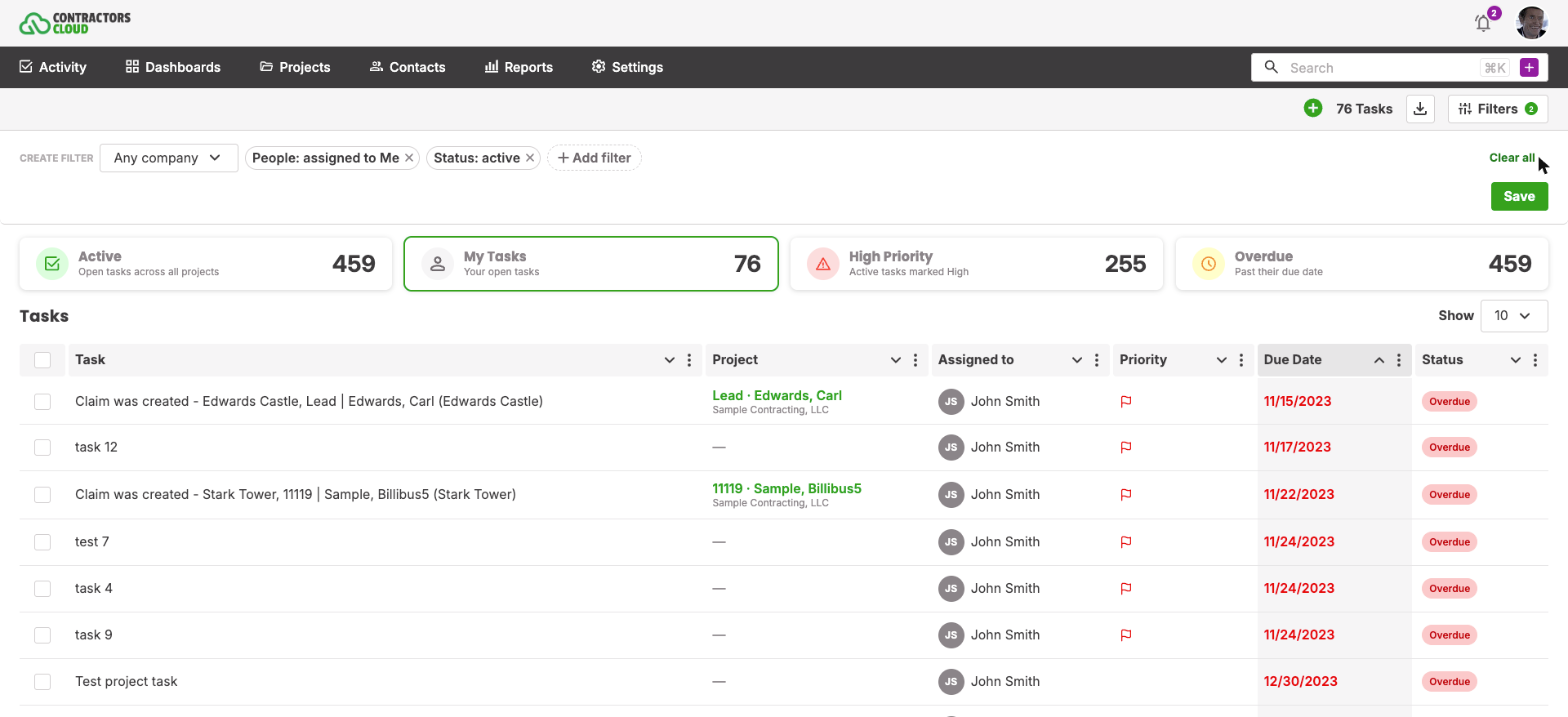Open the Contacts menu
The width and height of the screenshot is (1568, 717).
click(407, 67)
